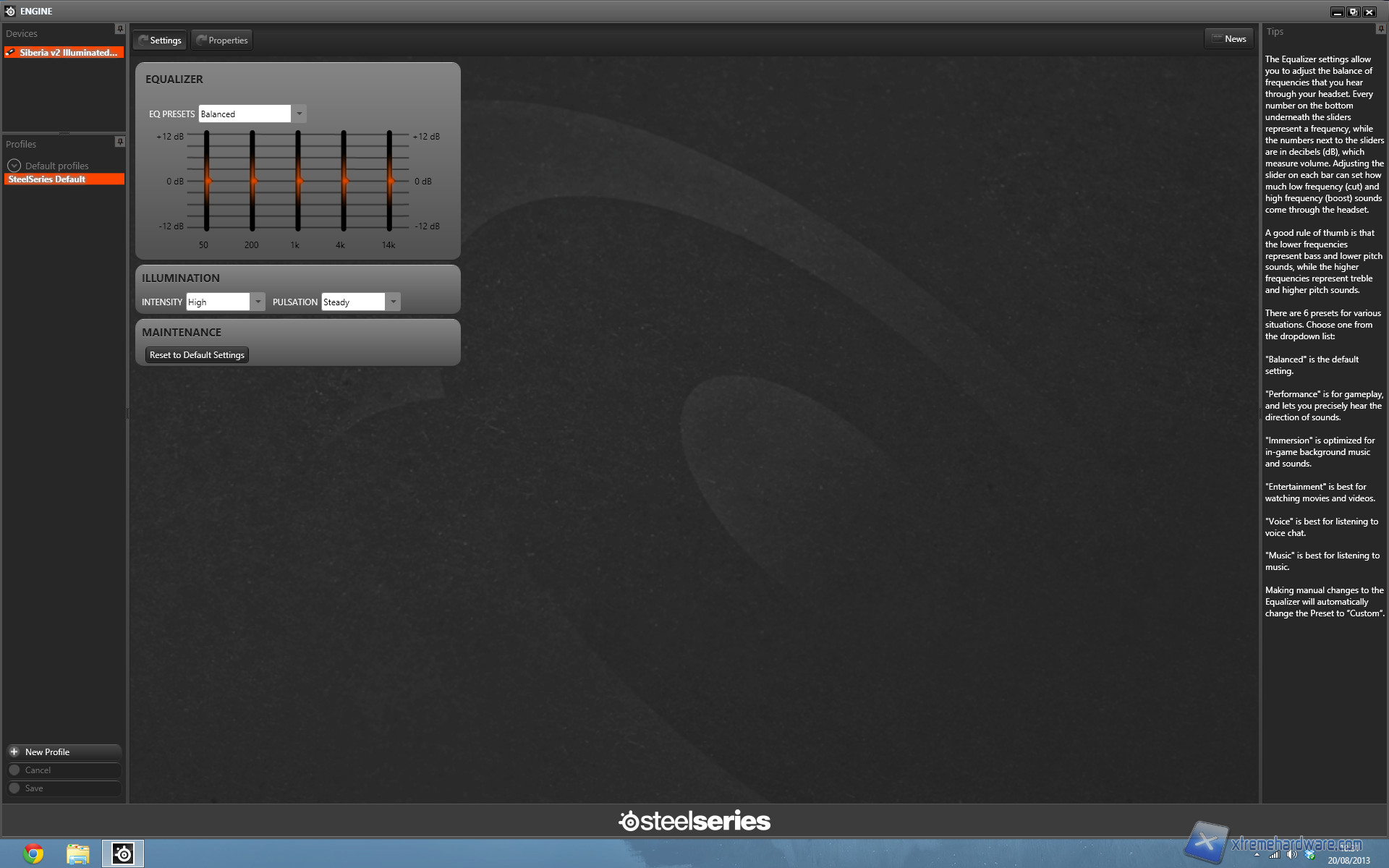Switch to the Settings tab

point(160,41)
